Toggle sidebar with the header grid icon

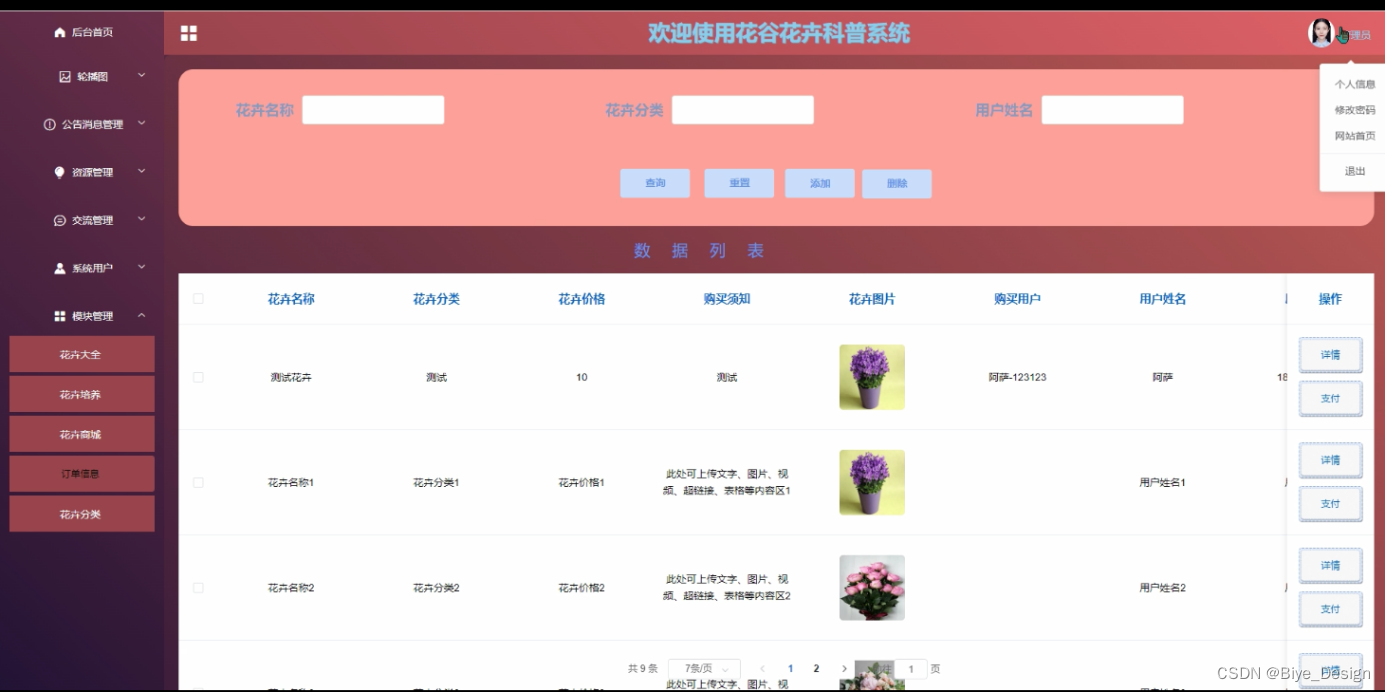189,33
